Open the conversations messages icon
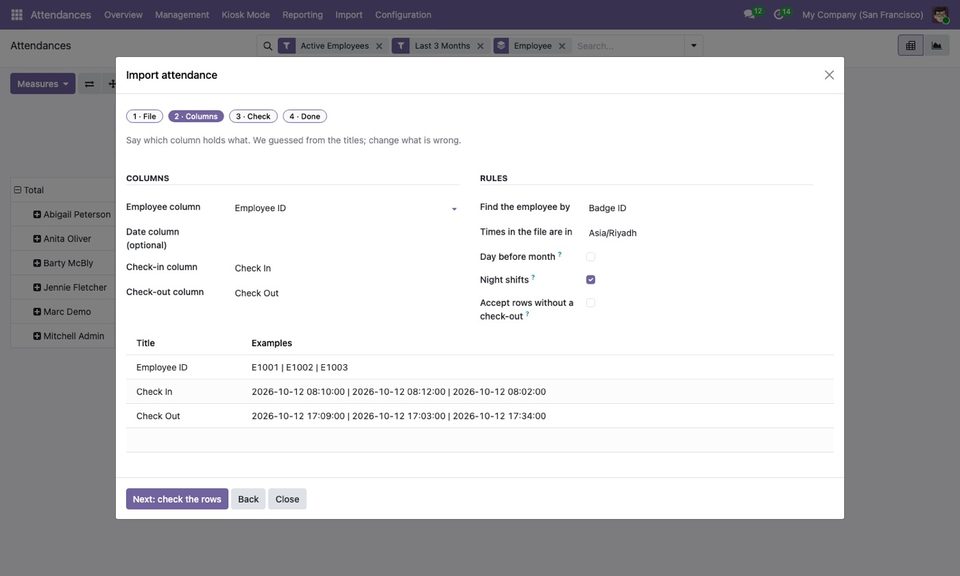The width and height of the screenshot is (960, 576). pyautogui.click(x=749, y=14)
